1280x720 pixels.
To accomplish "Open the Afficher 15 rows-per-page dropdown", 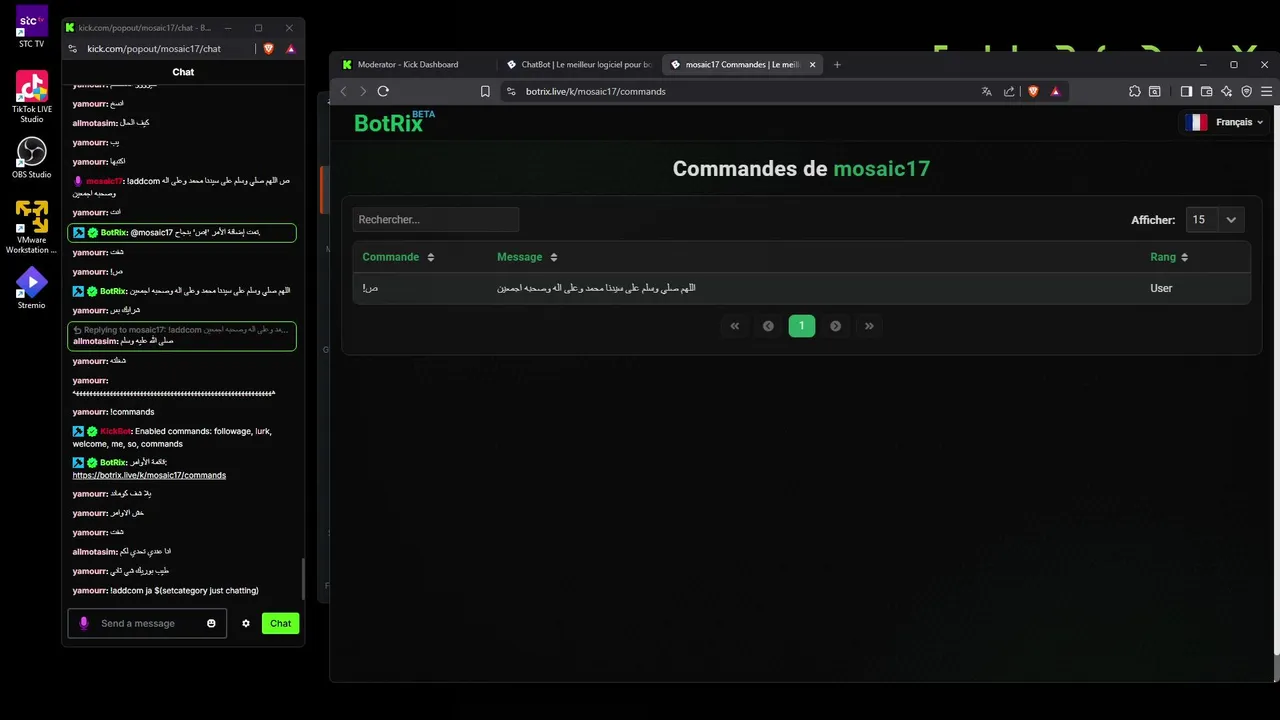I will [1215, 220].
